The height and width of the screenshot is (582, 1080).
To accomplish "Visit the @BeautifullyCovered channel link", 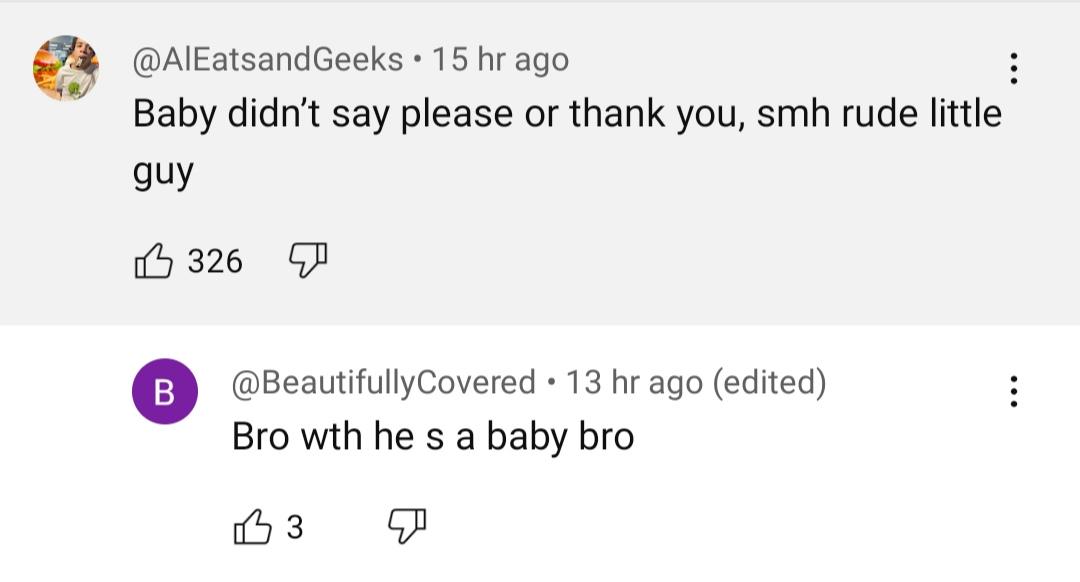I will pyautogui.click(x=384, y=382).
